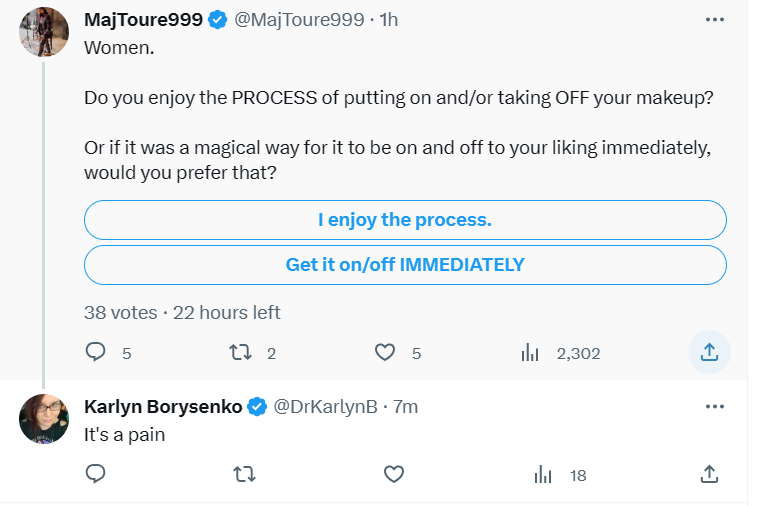
Task: Open more options menu on MajToure999 tweet
Action: [x=715, y=20]
